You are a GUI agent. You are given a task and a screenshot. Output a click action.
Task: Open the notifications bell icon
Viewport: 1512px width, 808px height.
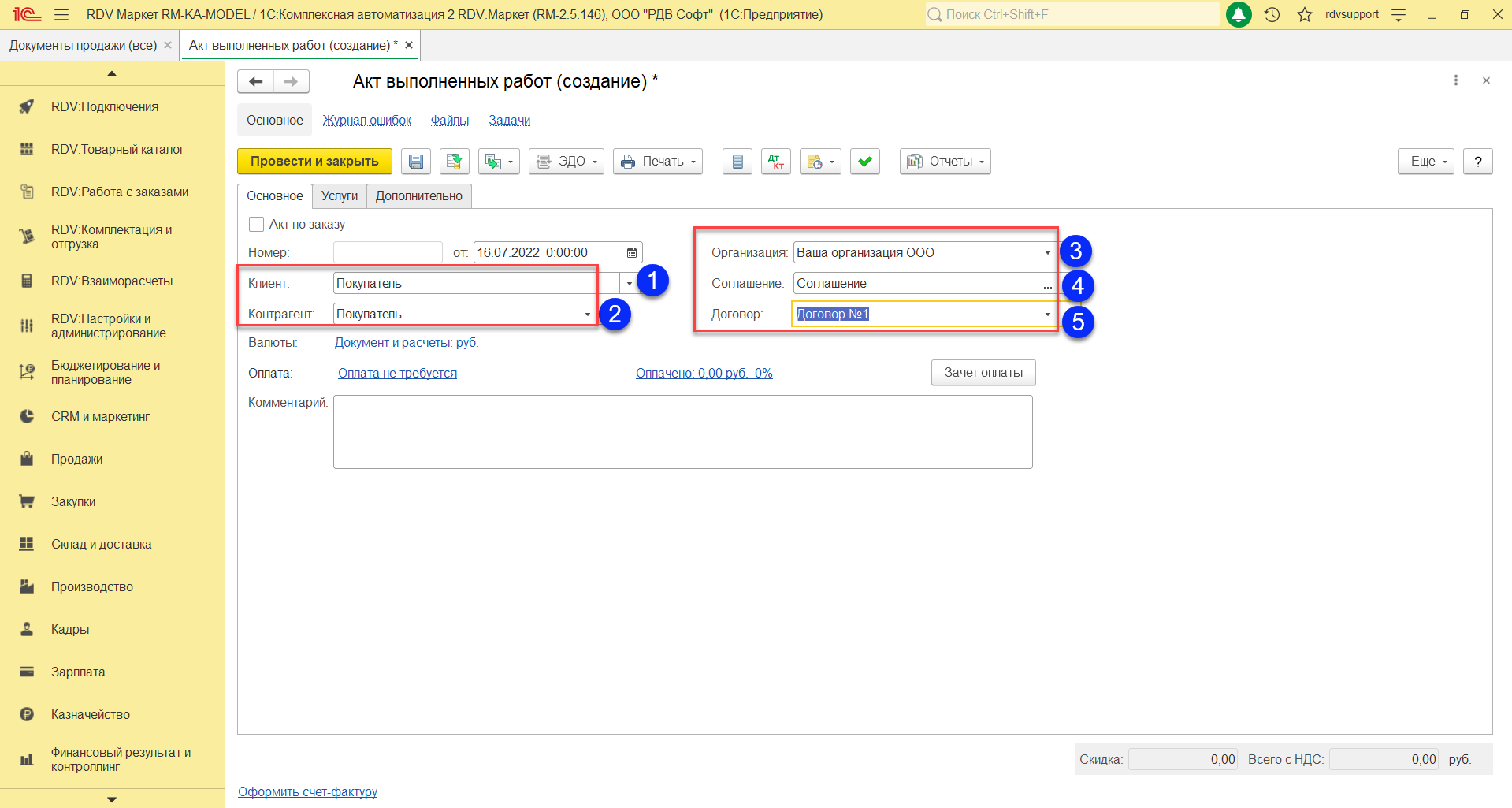pos(1239,14)
